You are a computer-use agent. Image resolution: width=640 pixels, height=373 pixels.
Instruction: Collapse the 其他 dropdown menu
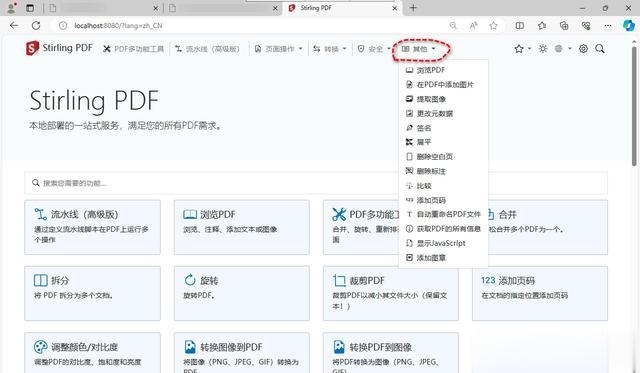[419, 49]
